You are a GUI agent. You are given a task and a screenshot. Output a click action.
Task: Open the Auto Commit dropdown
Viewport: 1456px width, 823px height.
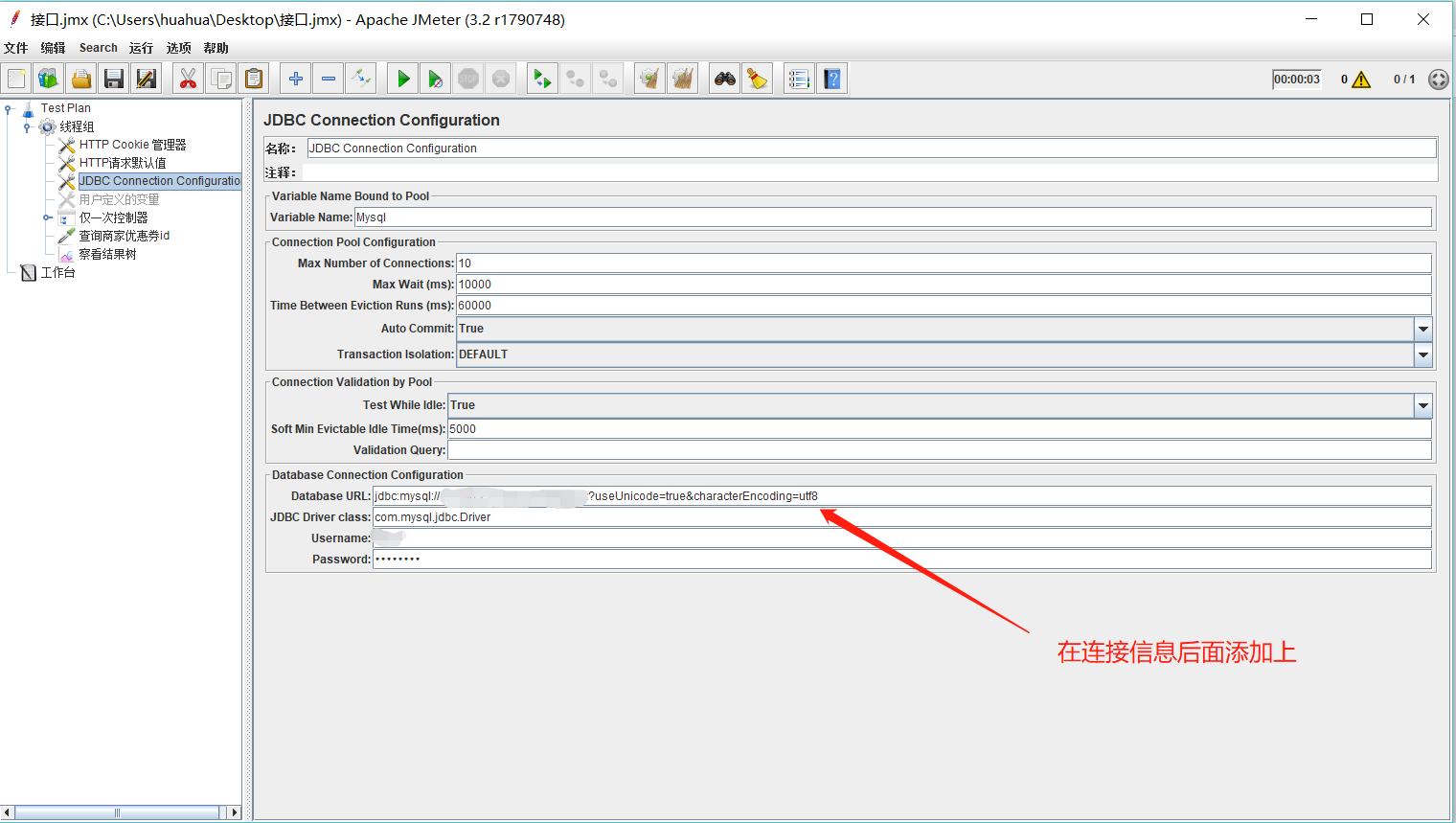(x=1423, y=329)
